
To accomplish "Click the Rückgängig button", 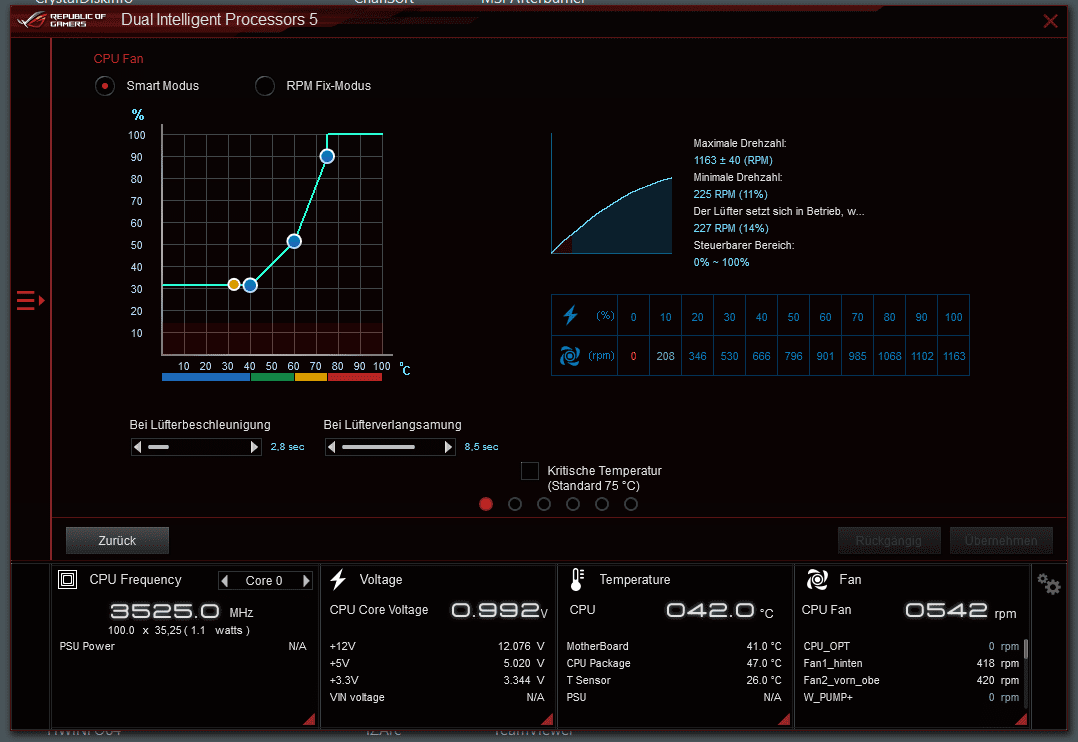I will click(x=889, y=541).
